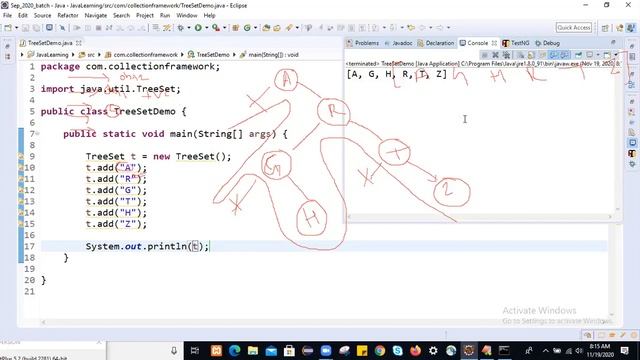Click the src breadcrumb item
The width and height of the screenshot is (640, 360).
pos(87,55)
